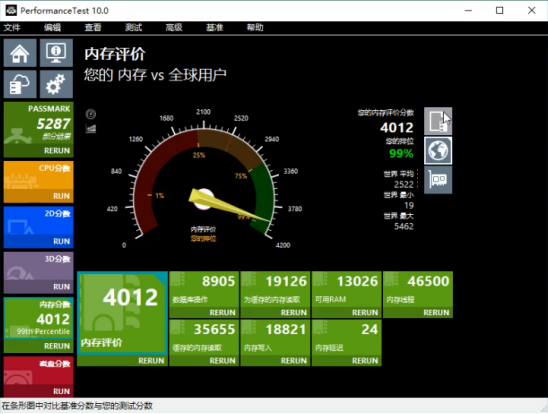Click the small gauge view icon

91,114
